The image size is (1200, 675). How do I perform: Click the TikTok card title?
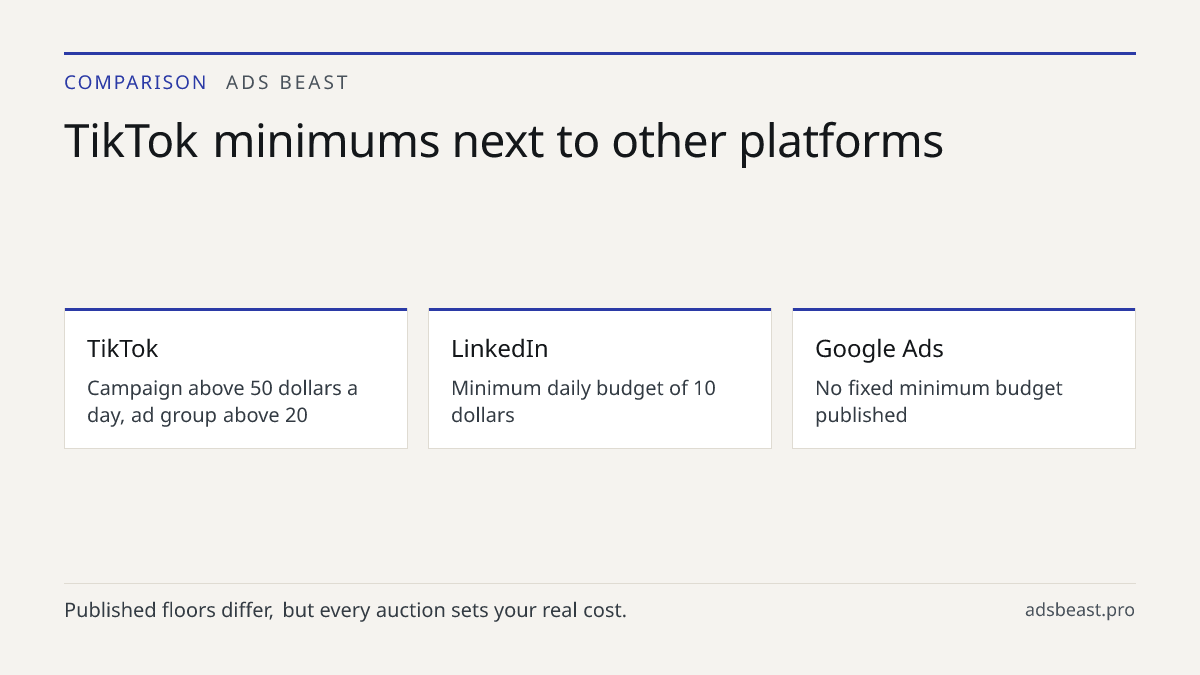(x=122, y=349)
